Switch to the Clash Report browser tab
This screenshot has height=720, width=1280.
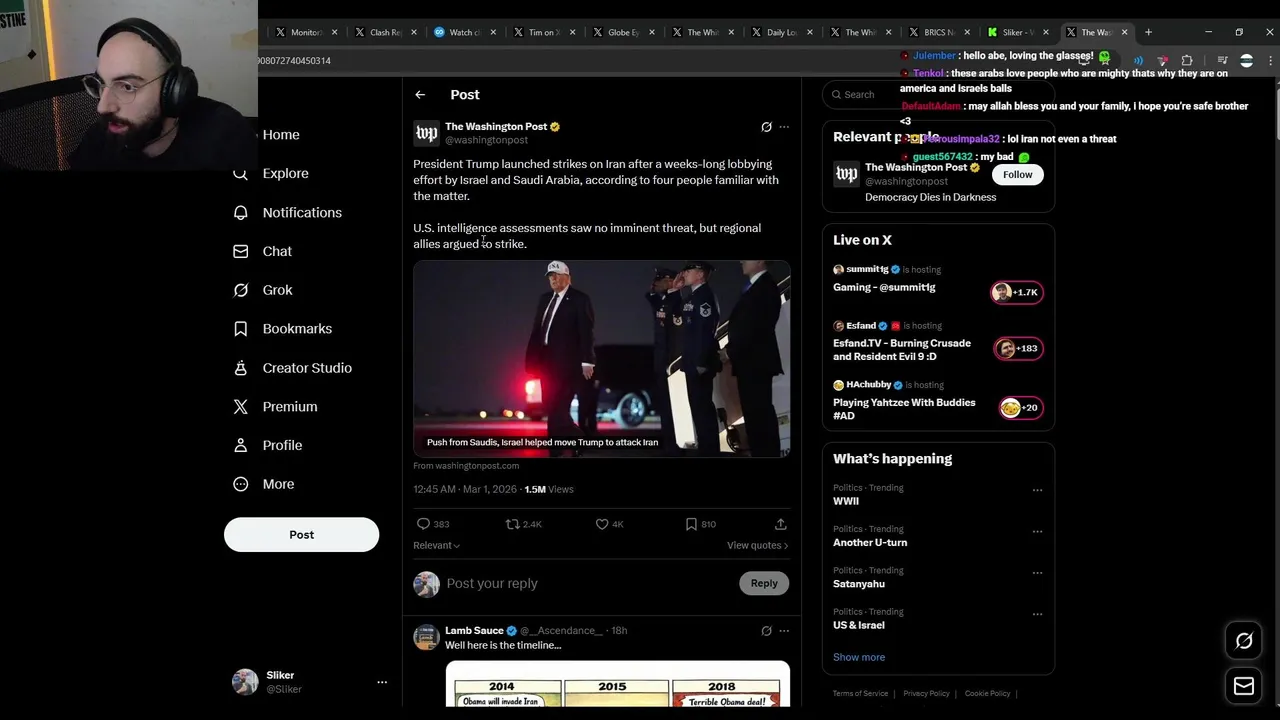click(385, 32)
